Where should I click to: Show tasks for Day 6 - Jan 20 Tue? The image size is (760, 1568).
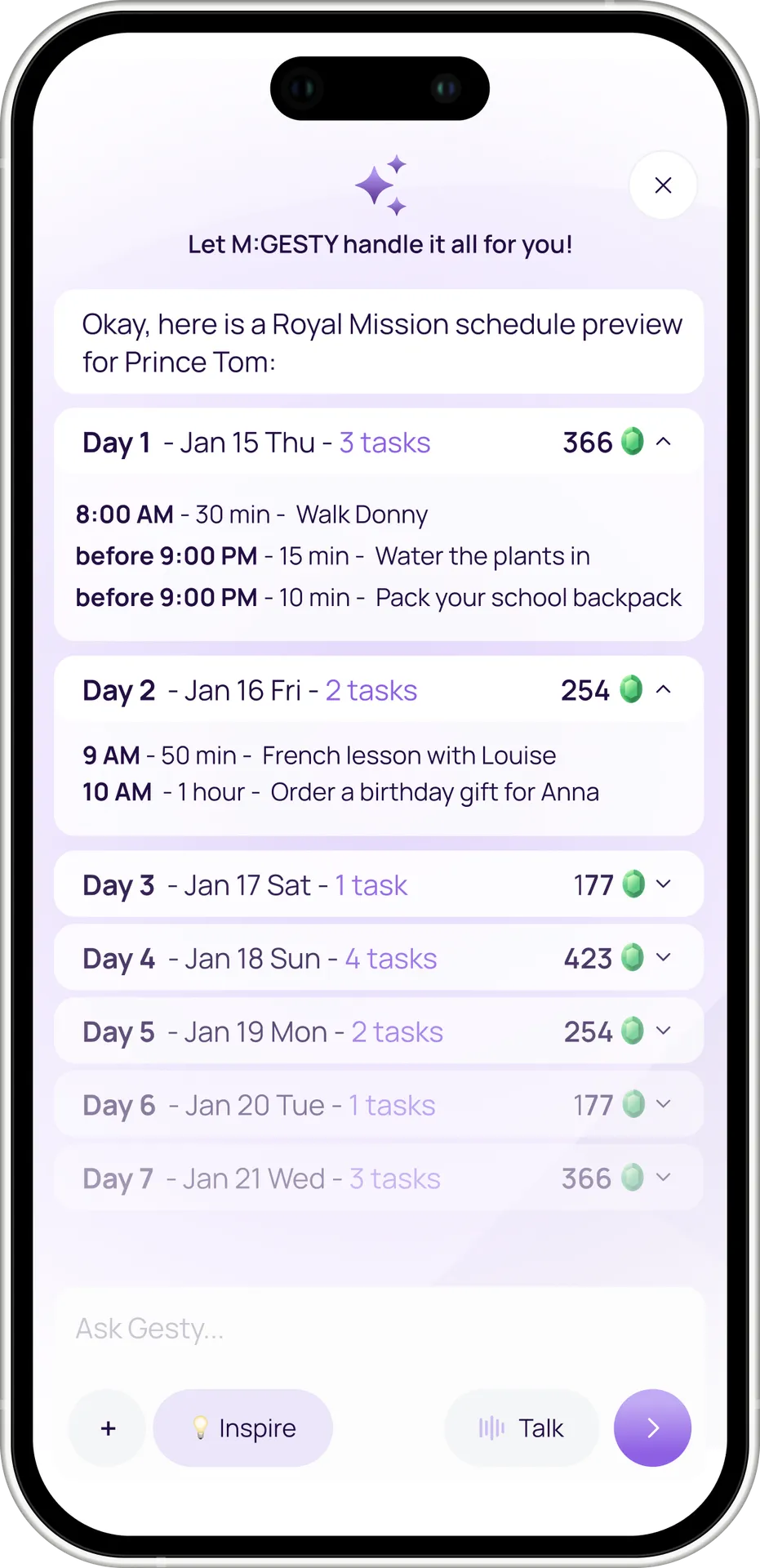point(663,1104)
